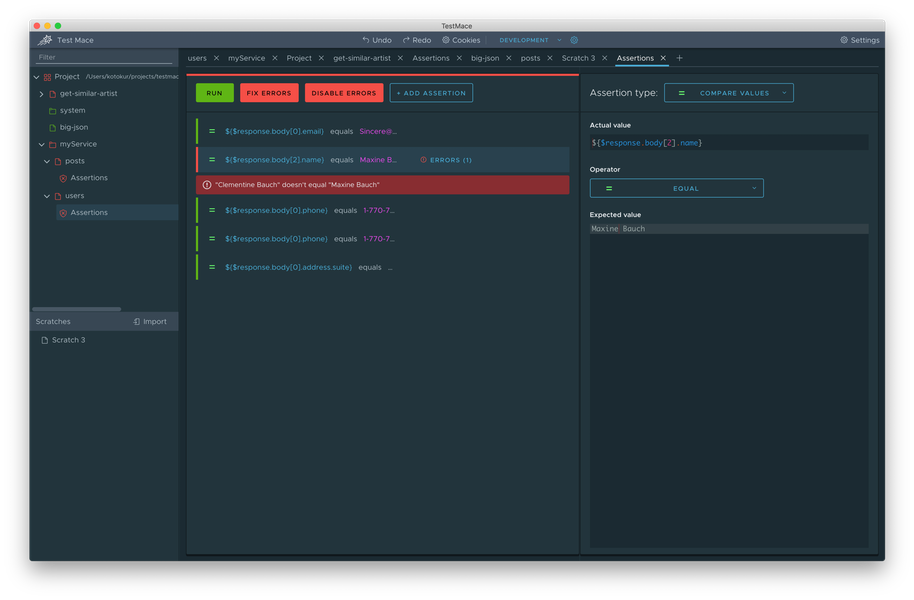Open the Equal operator dropdown
The height and width of the screenshot is (600, 914).
[x=676, y=188]
